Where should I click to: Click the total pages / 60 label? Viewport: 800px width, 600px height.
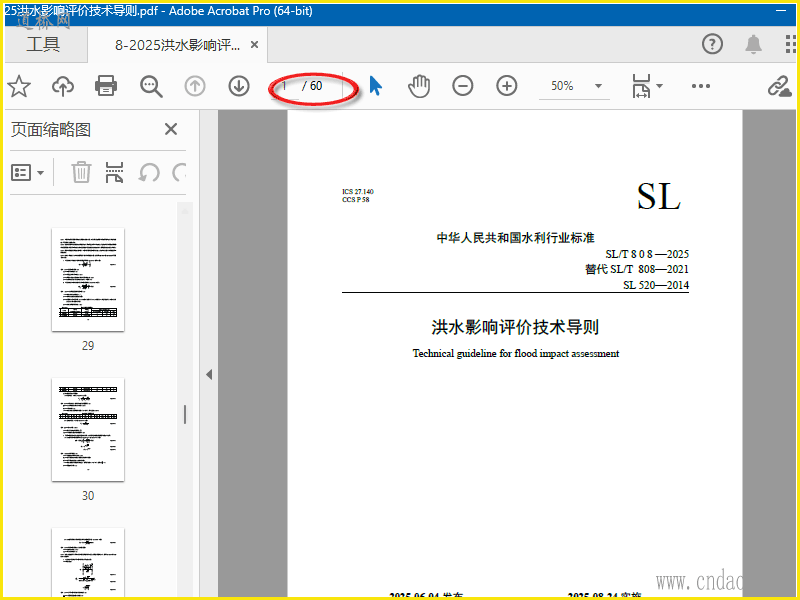click(312, 86)
